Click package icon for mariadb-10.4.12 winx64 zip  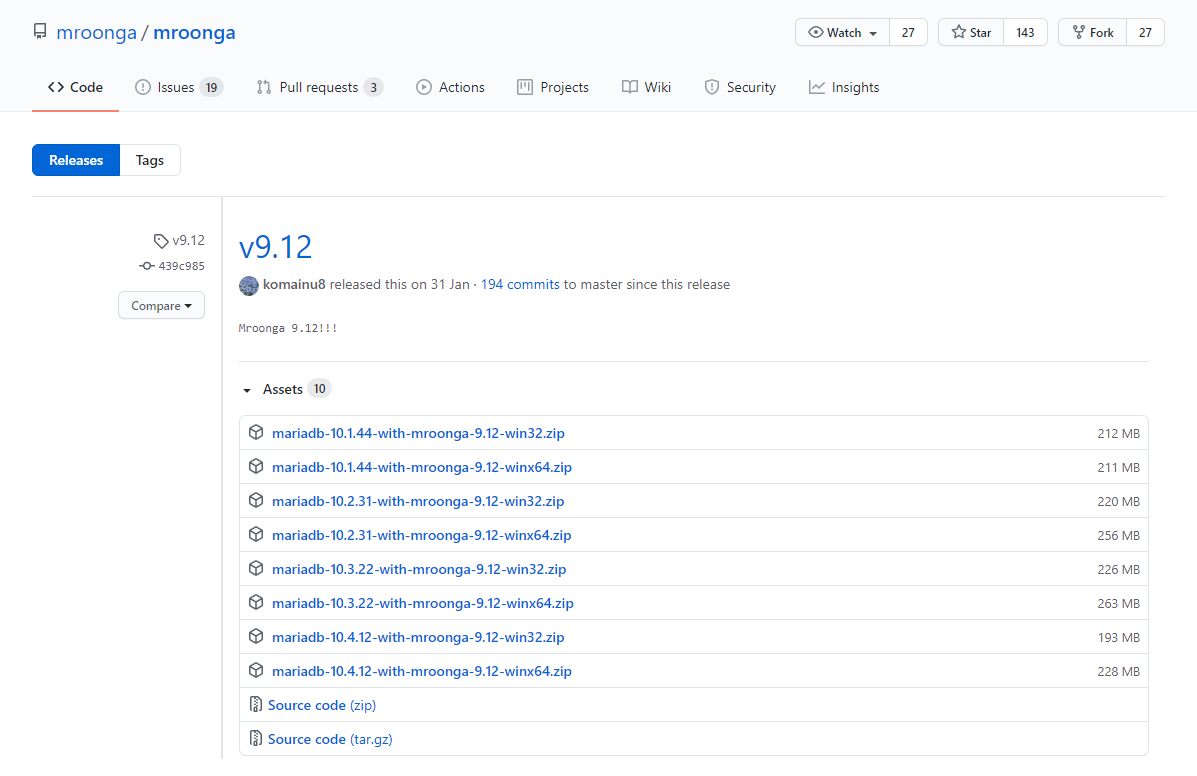[x=256, y=671]
